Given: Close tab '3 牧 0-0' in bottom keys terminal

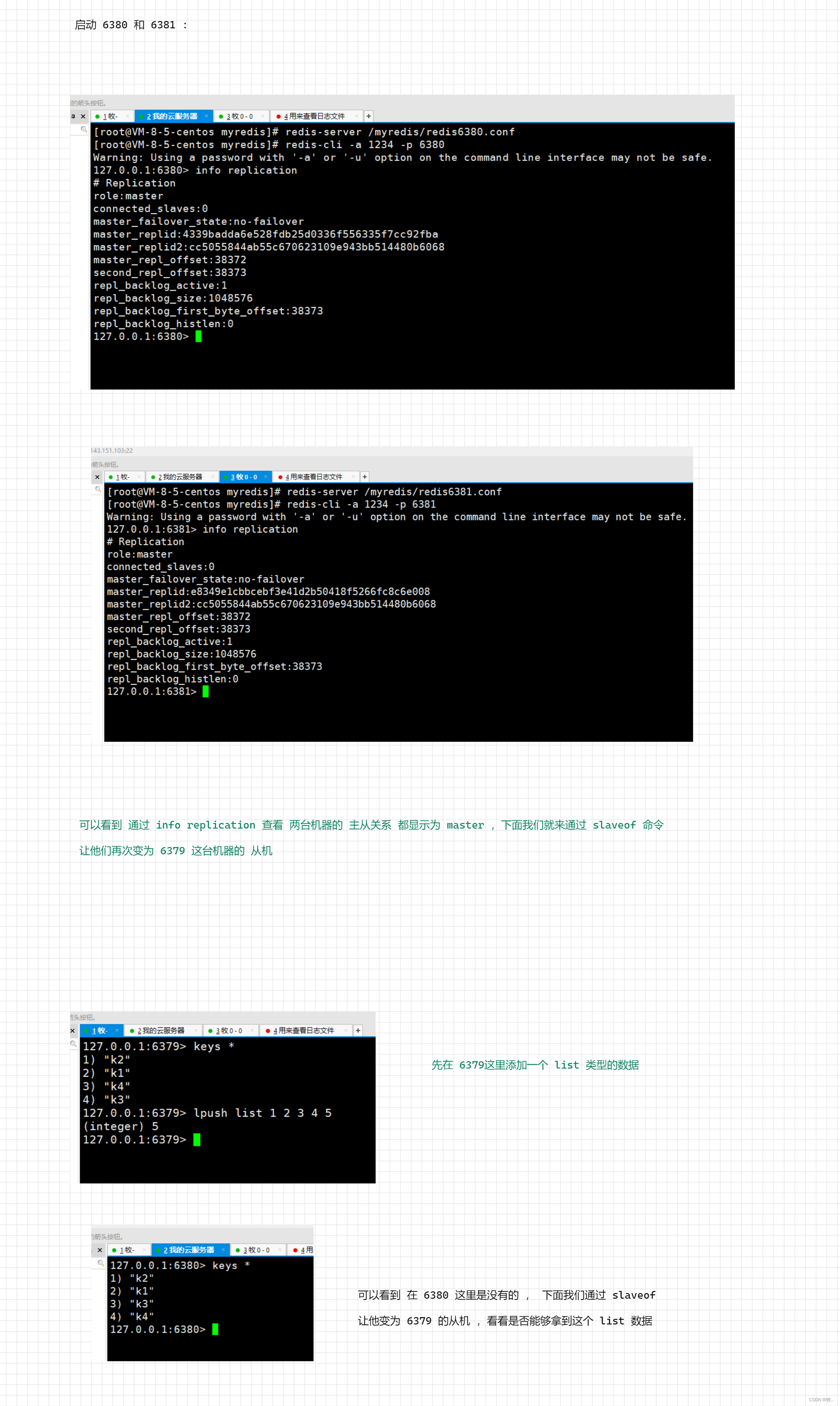Looking at the screenshot, I should tap(279, 1250).
